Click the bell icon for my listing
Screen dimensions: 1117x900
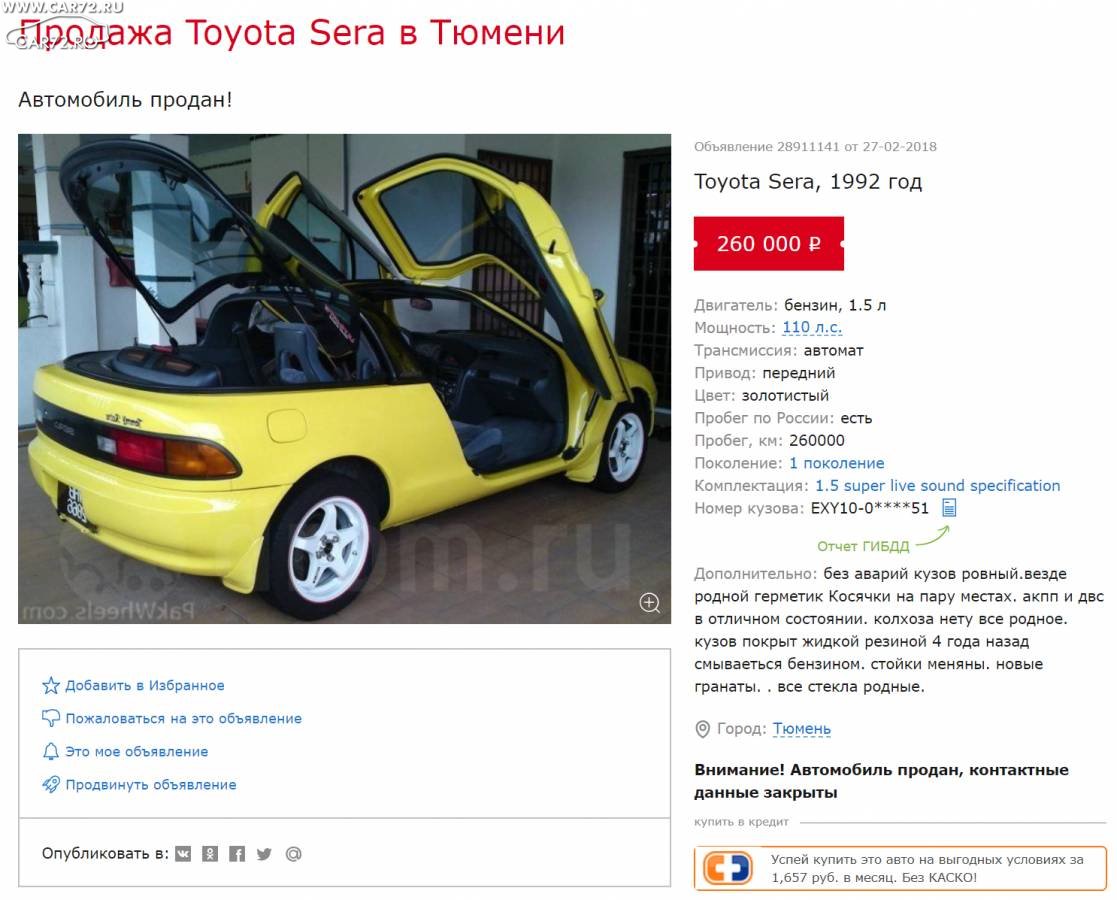pos(51,751)
